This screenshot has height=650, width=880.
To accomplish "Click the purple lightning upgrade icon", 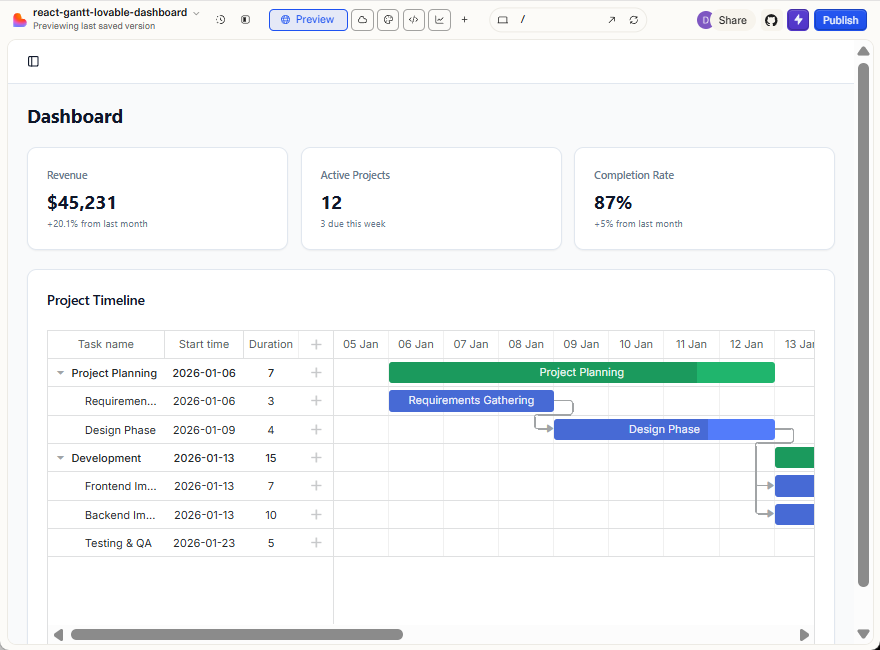I will click(x=797, y=20).
